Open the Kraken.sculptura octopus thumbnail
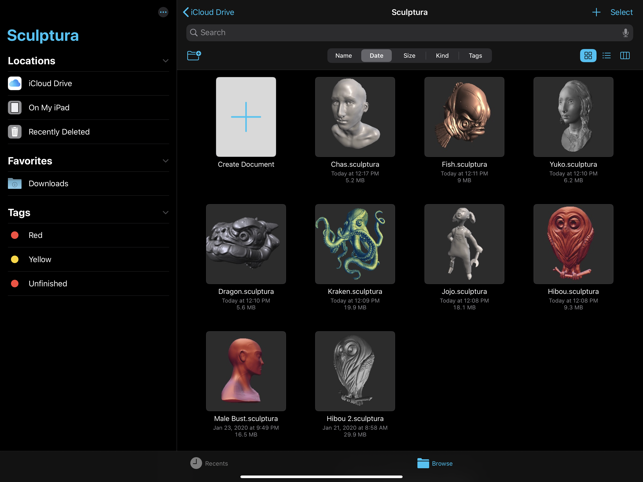The width and height of the screenshot is (643, 482). tap(355, 244)
